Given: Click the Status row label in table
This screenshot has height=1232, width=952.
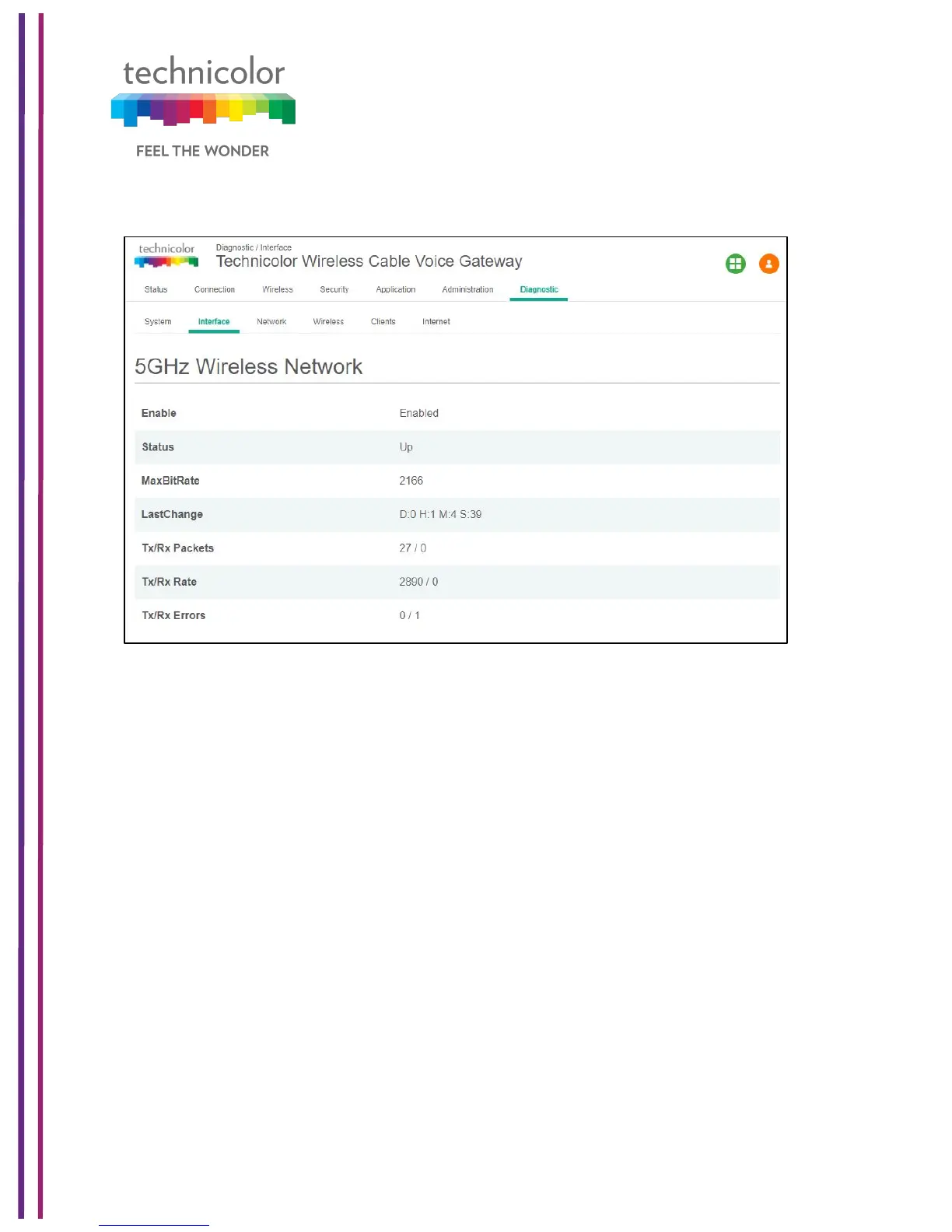Looking at the screenshot, I should (x=158, y=447).
